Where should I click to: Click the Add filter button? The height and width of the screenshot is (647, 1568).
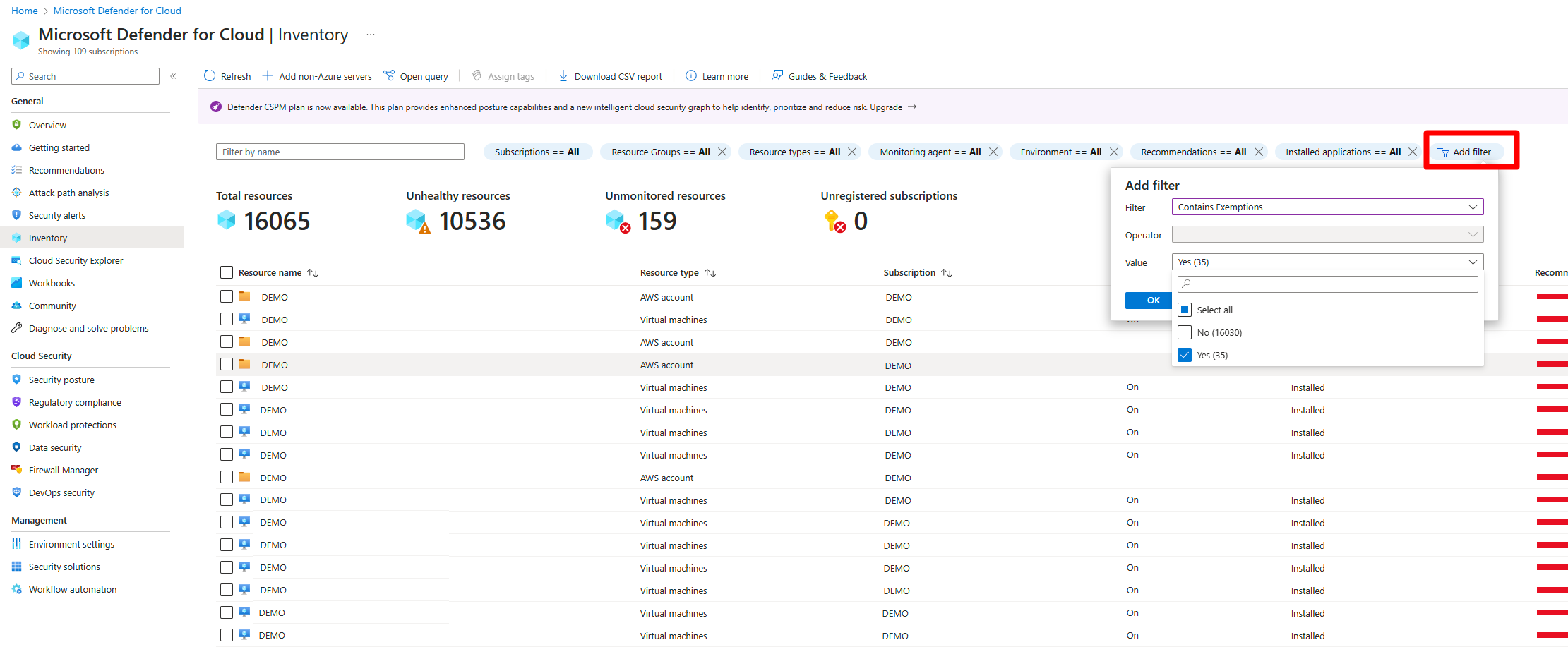point(1465,152)
